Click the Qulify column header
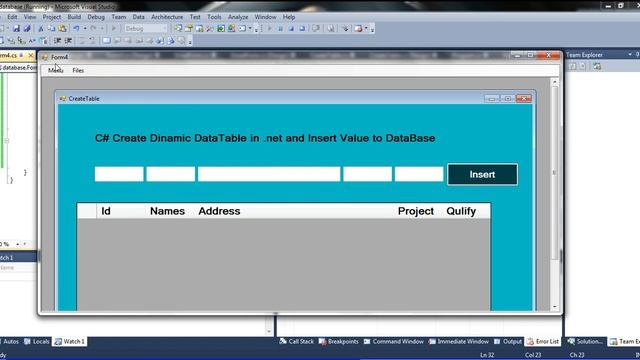This screenshot has height=360, width=640. pyautogui.click(x=466, y=211)
